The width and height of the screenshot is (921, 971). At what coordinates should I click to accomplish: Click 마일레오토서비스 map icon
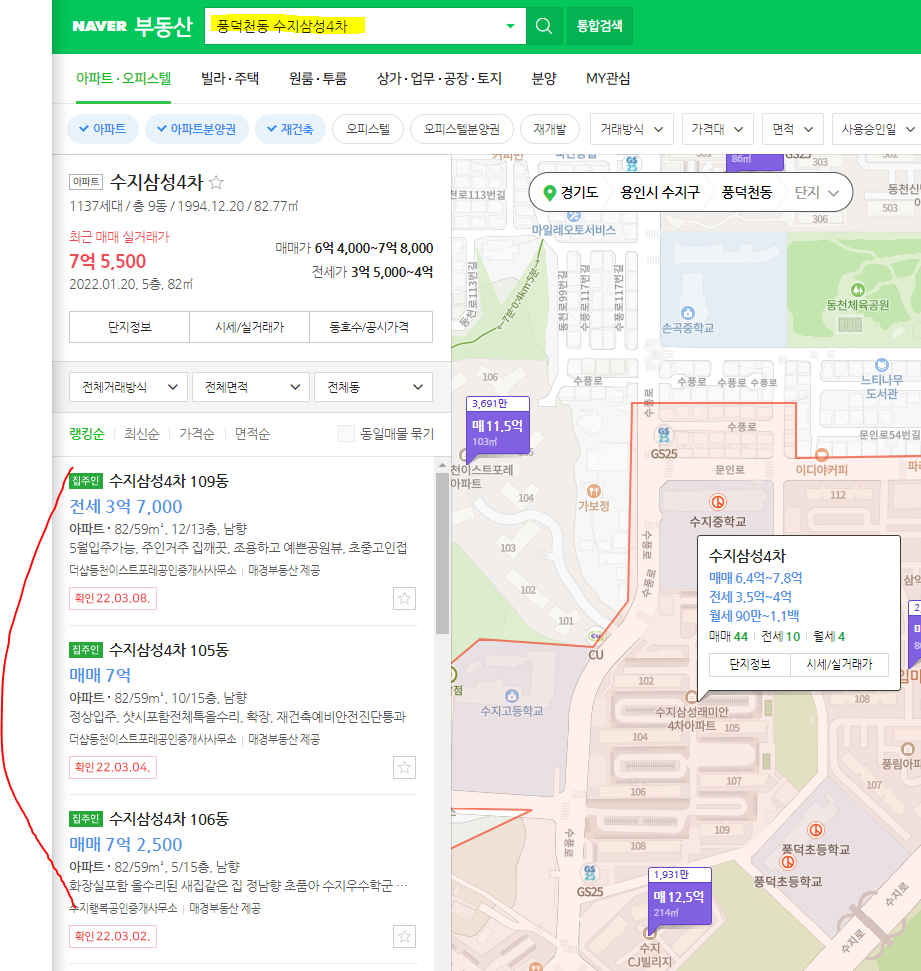tap(574, 216)
